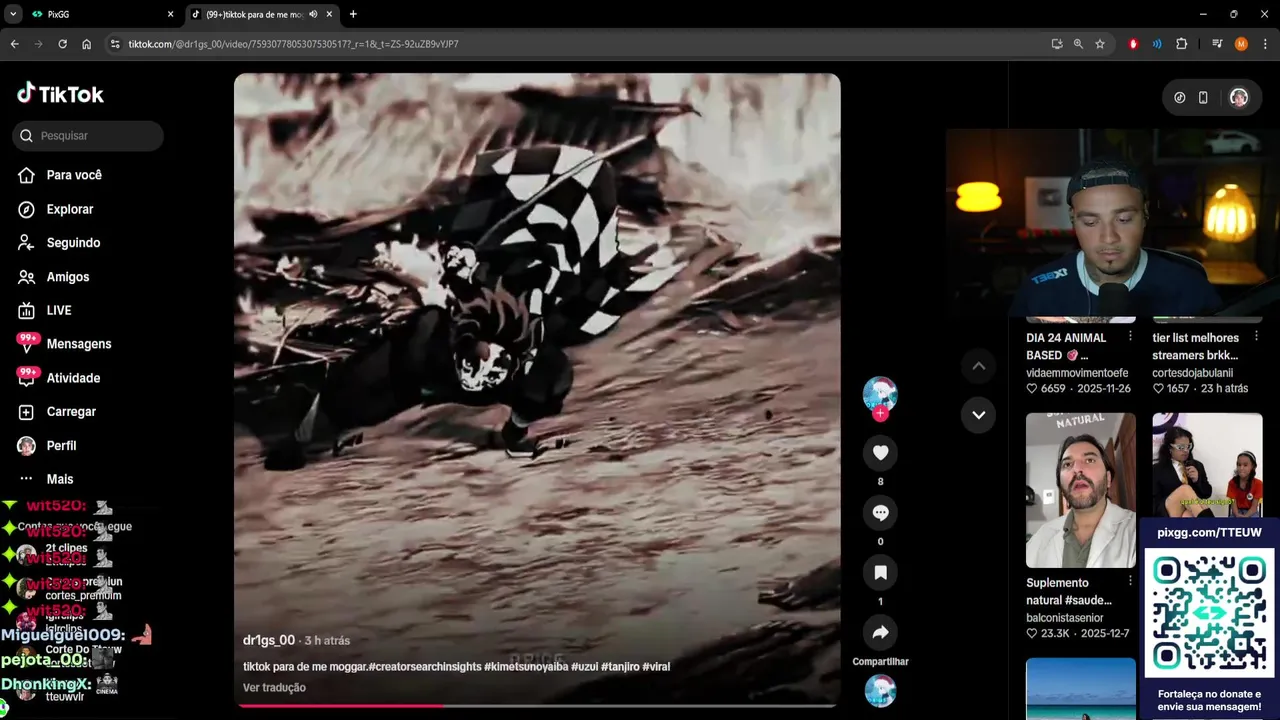Screen dimensions: 1280x720
Task: Click the #tanjiro hashtag
Action: coord(620,667)
